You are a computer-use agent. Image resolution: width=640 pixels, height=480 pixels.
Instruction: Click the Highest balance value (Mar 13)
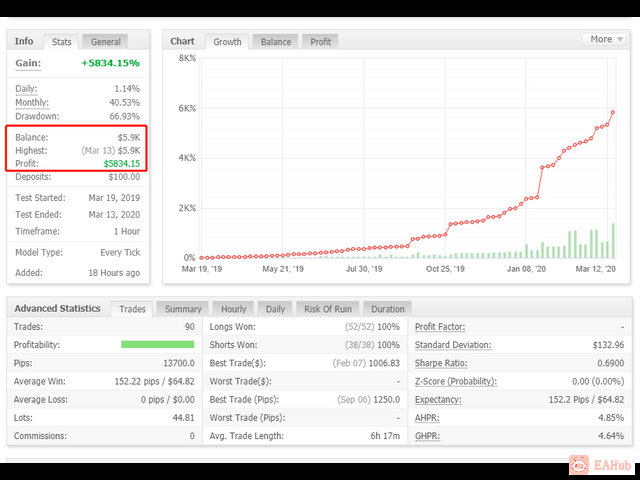click(111, 151)
